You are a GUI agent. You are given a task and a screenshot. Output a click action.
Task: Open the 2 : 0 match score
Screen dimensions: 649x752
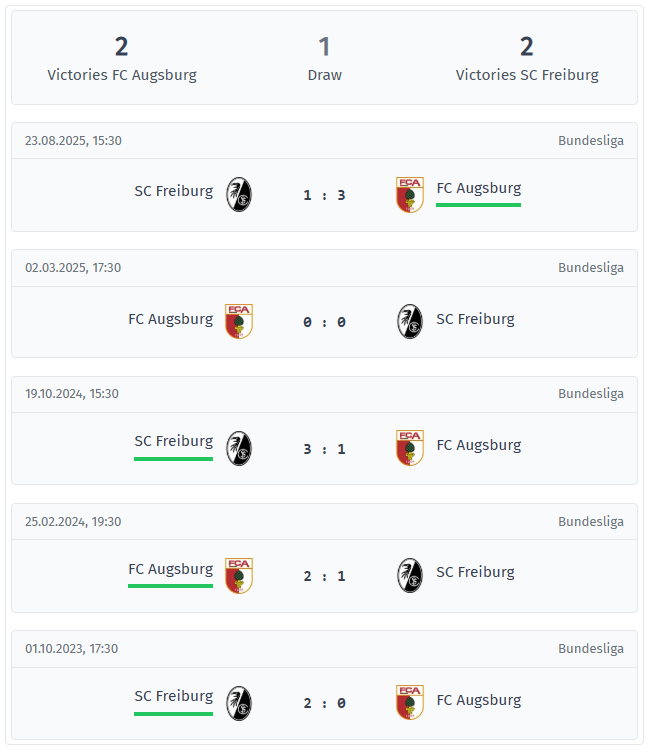pos(324,703)
